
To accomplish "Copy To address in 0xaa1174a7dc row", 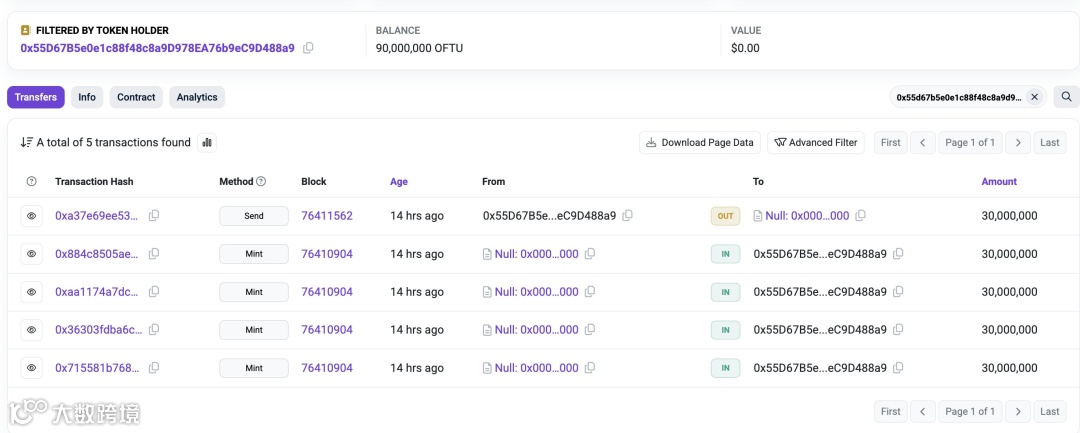I will tap(898, 292).
